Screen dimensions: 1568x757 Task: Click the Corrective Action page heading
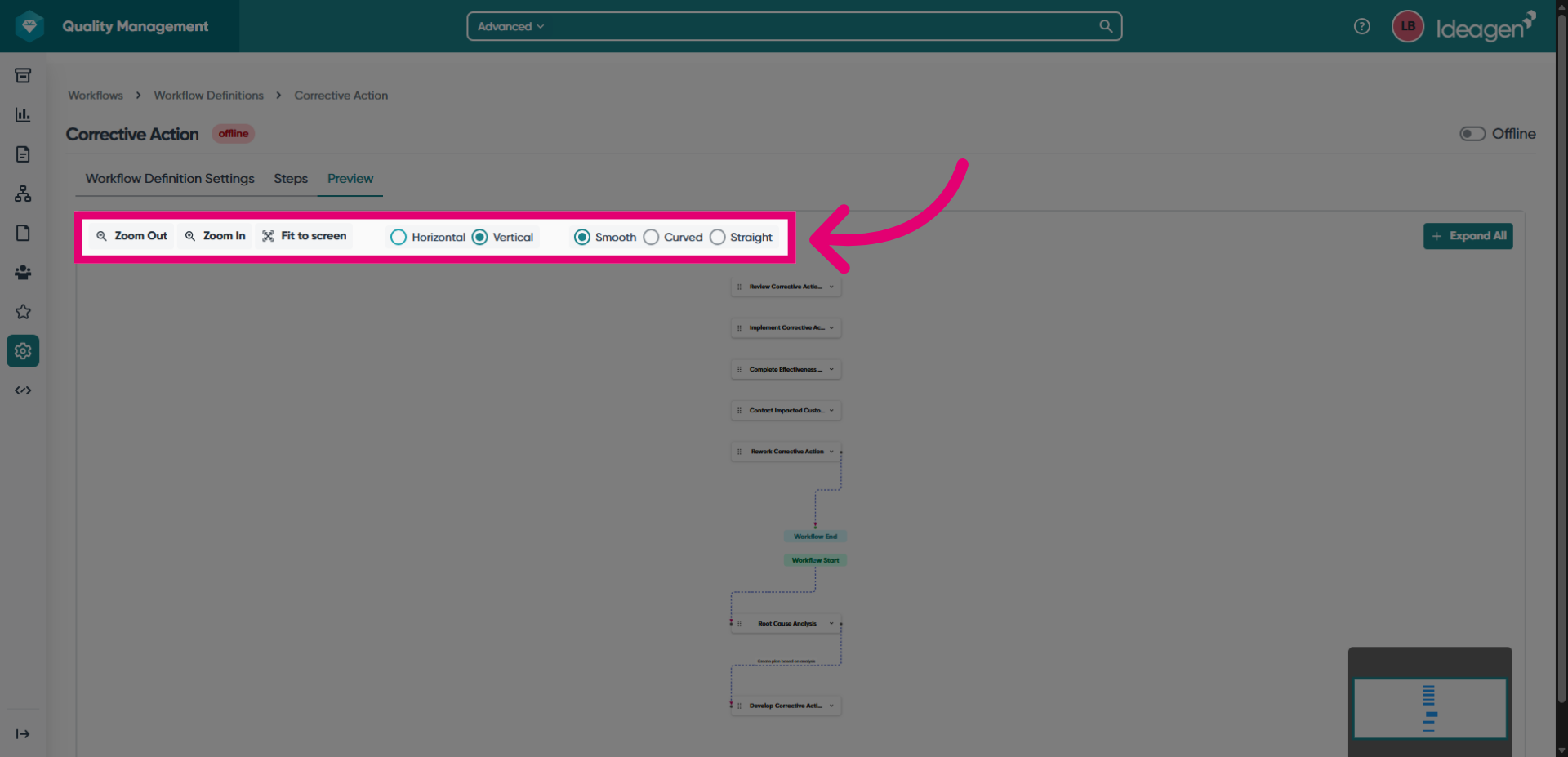tap(132, 134)
